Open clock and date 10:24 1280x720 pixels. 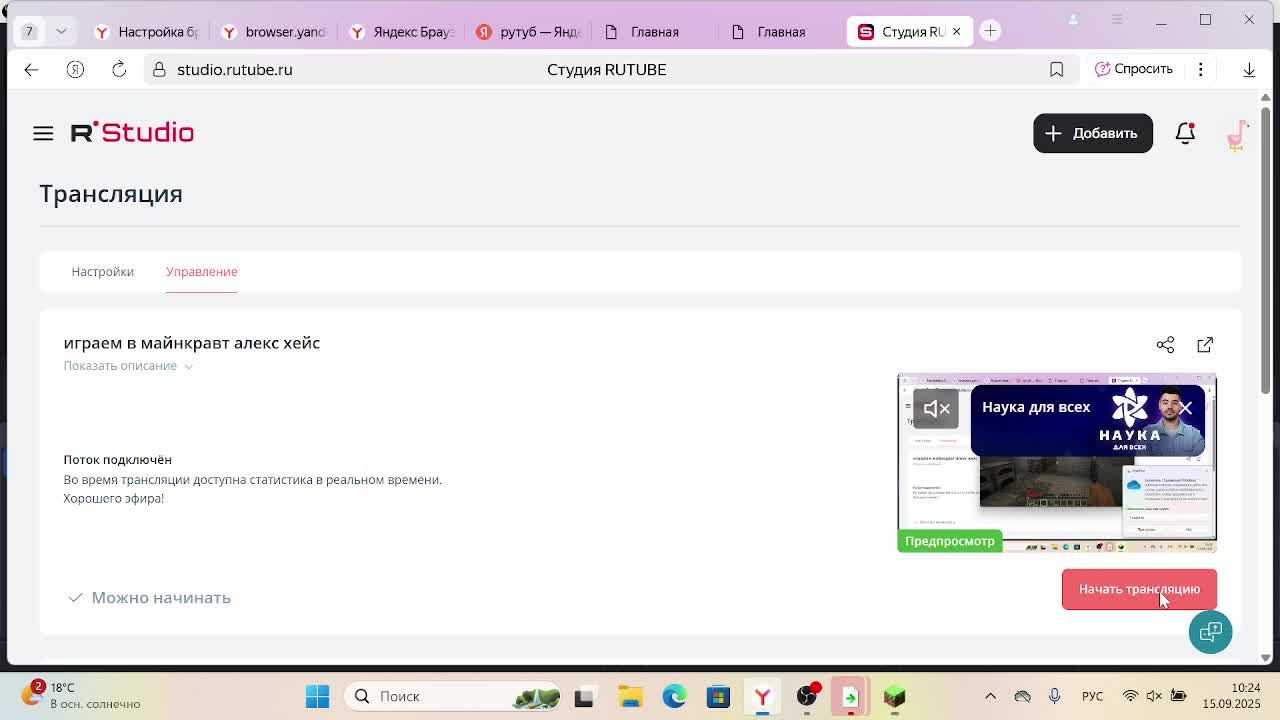(1231, 696)
